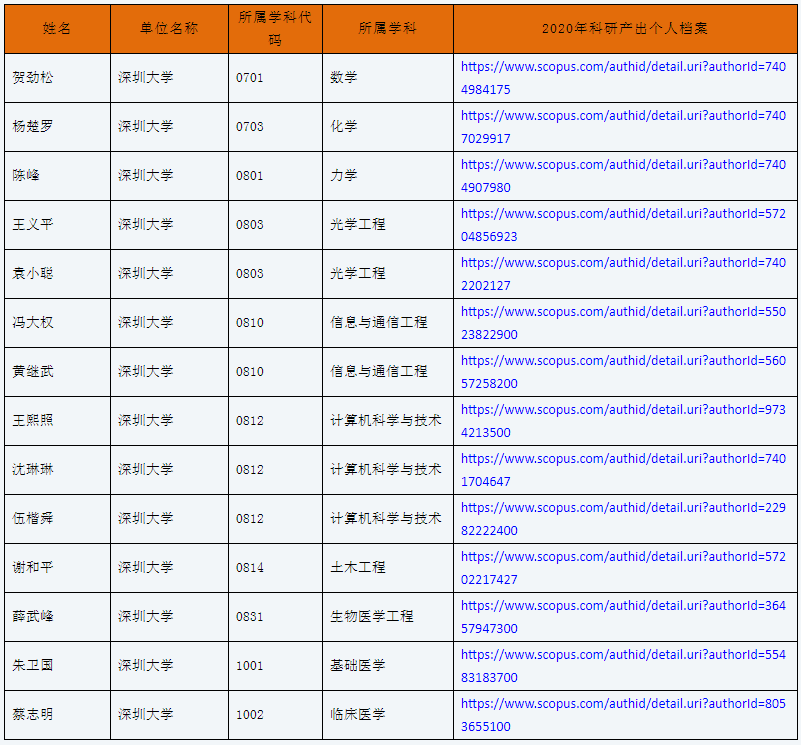Visit 王义平's Scopus profile link
801x745 pixels.
point(623,214)
